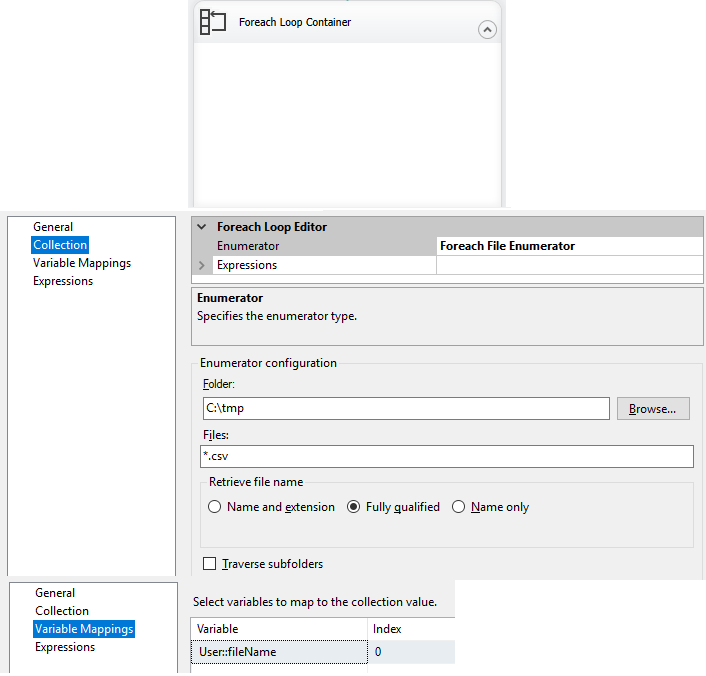Select the Name only radio option
The image size is (706, 676).
coord(459,507)
